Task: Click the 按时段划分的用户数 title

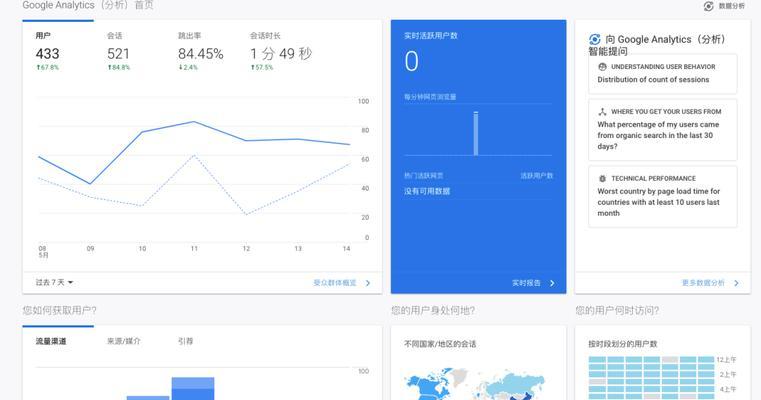Action: [x=623, y=344]
